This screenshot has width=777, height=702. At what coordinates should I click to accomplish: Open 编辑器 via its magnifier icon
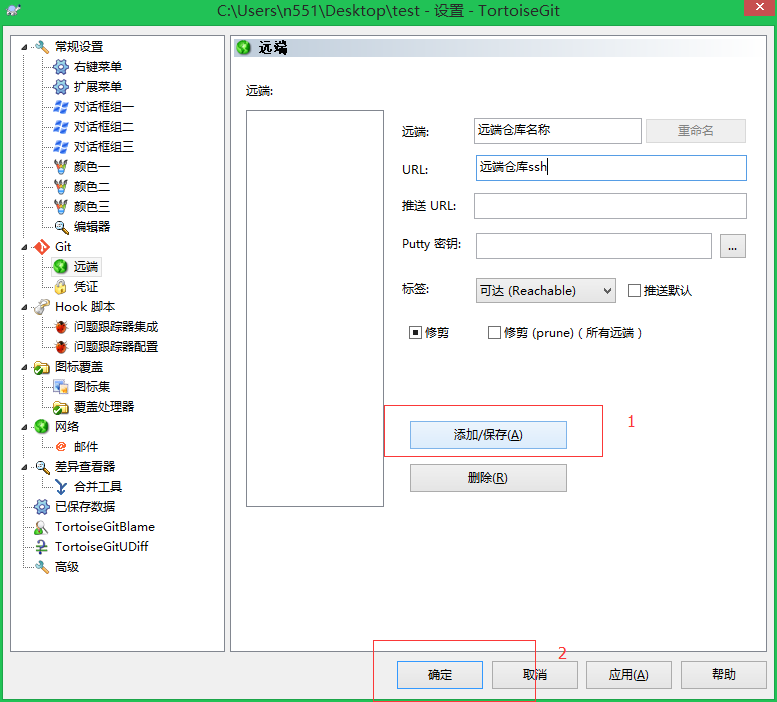tap(61, 227)
